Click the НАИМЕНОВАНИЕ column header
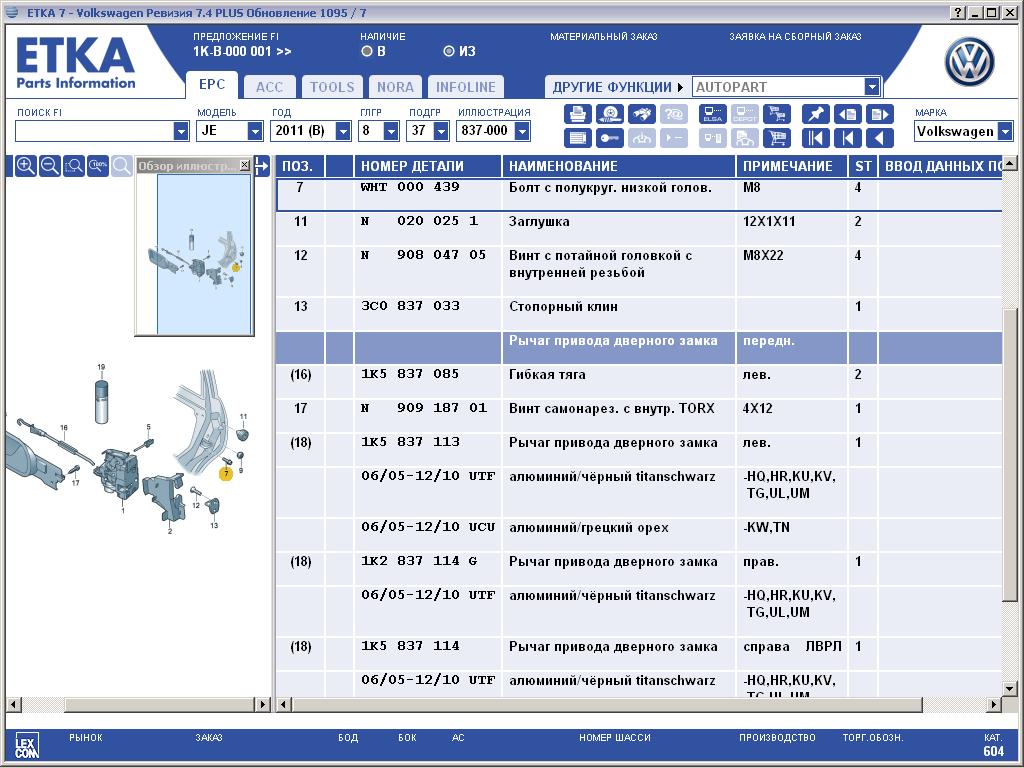1024x768 pixels. pyautogui.click(x=618, y=167)
